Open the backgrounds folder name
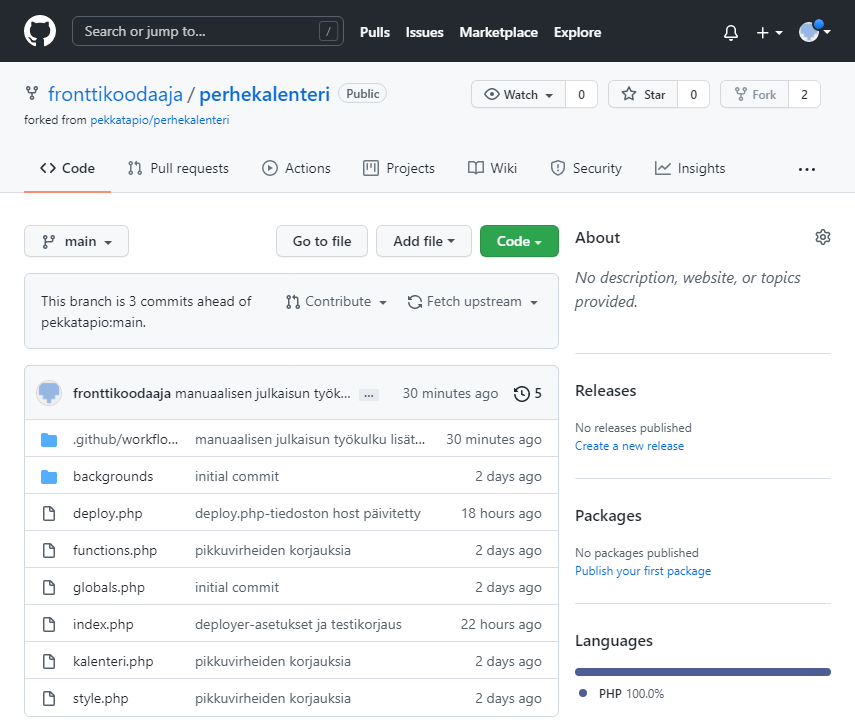The height and width of the screenshot is (727, 855). point(113,477)
